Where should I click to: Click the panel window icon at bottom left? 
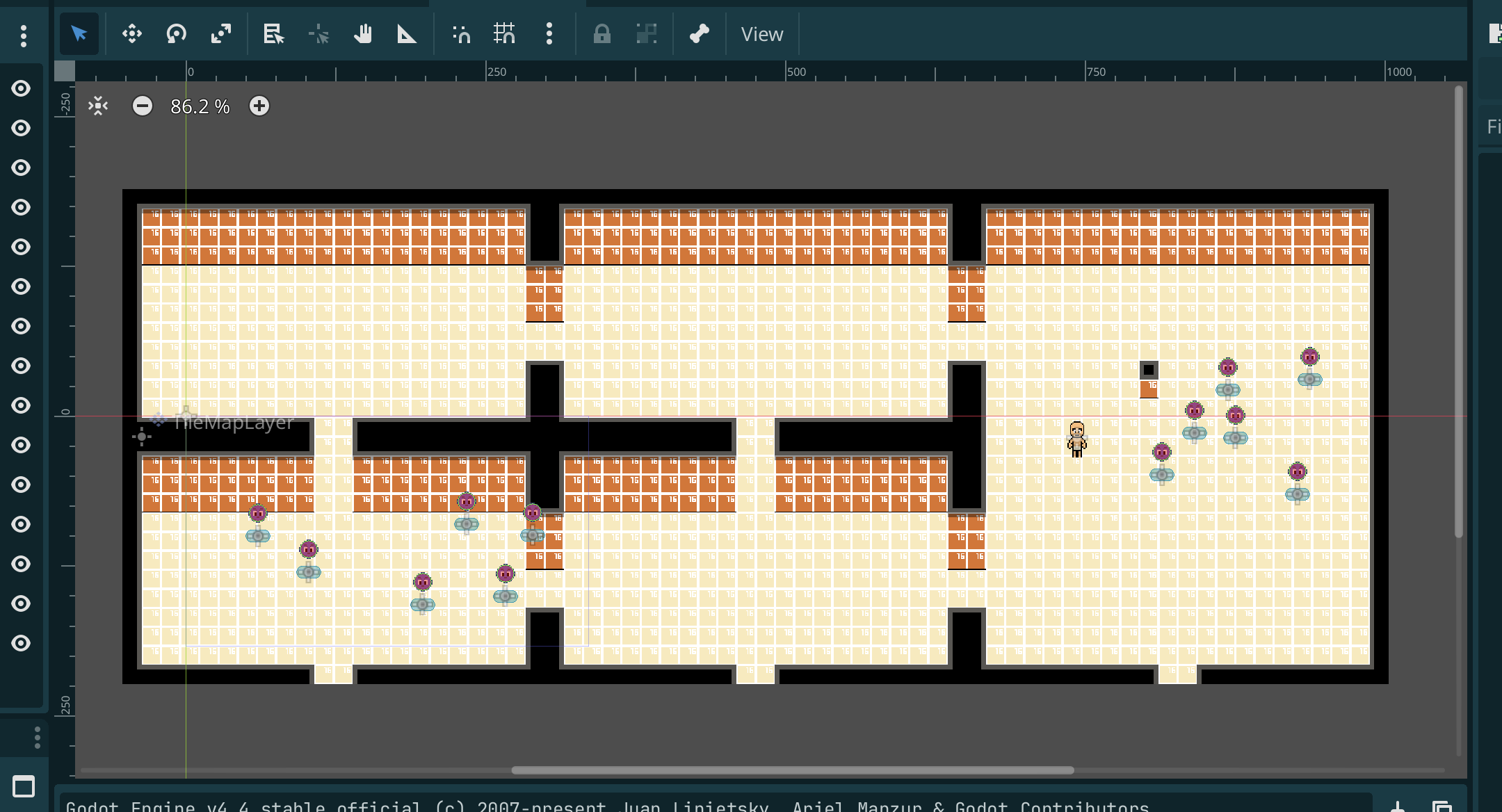pyautogui.click(x=24, y=787)
